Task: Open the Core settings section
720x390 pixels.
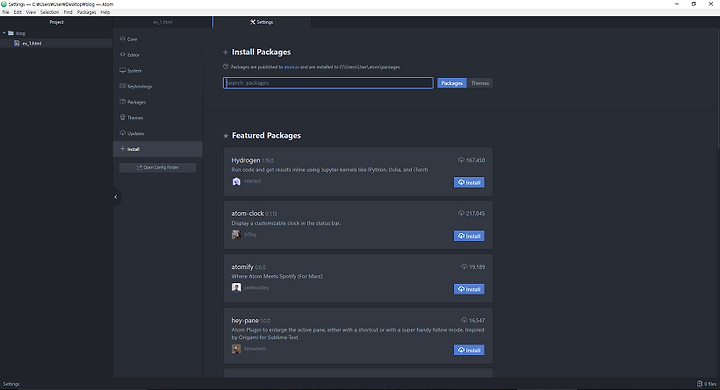Action: 158,39
